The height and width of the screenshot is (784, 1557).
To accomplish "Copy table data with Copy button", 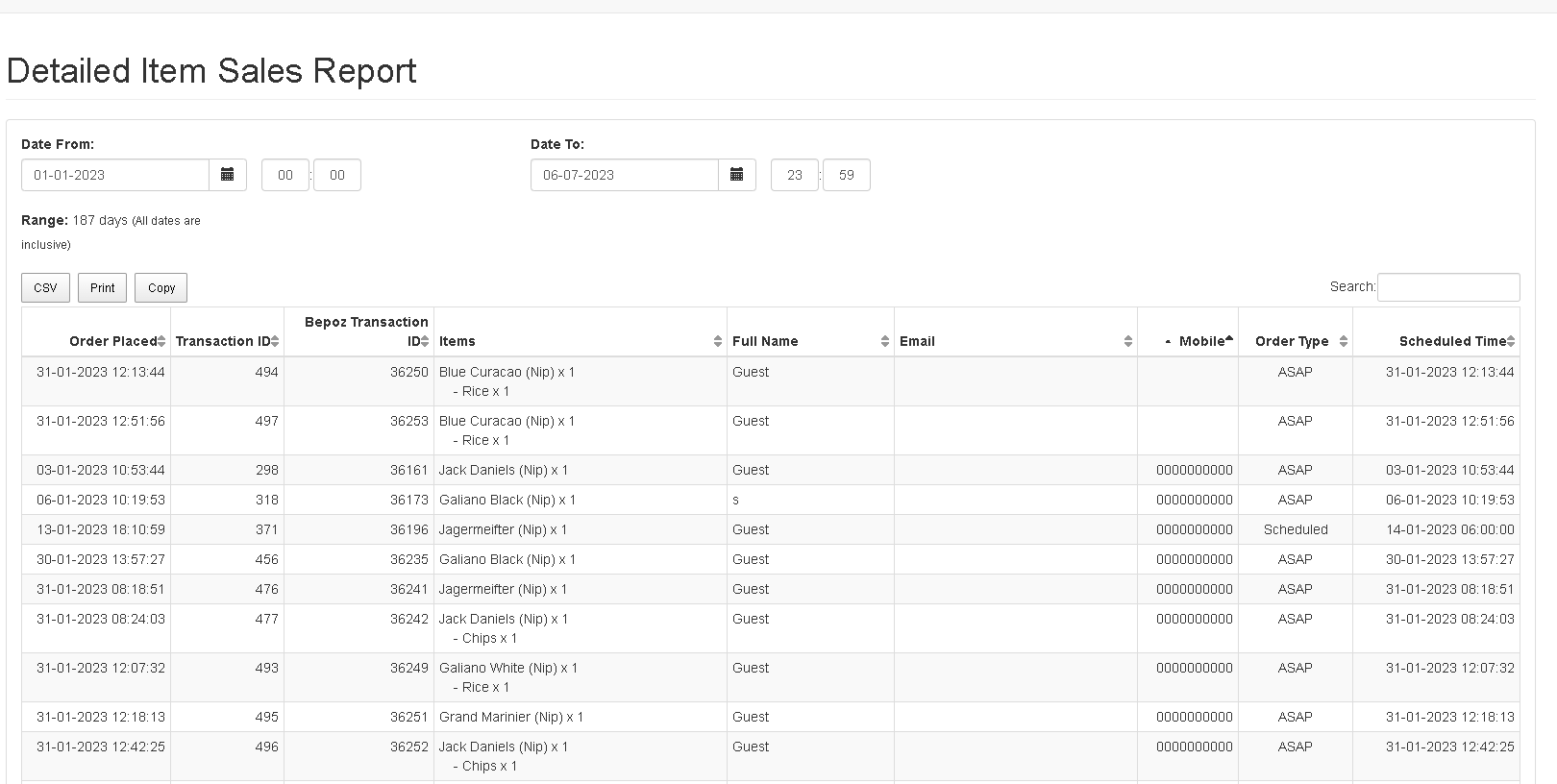I will click(x=161, y=288).
